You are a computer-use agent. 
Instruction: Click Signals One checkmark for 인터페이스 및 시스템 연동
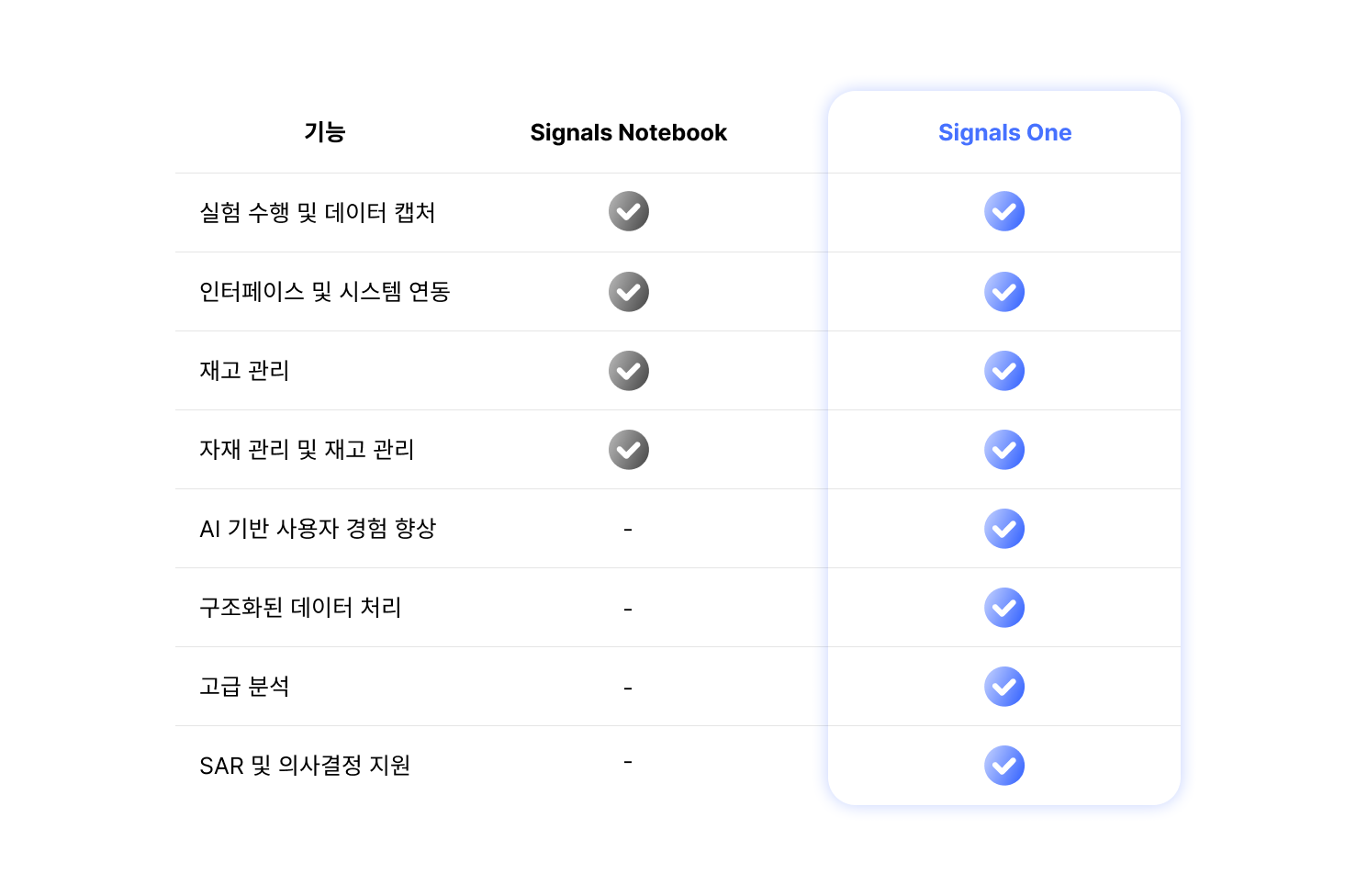1004,292
